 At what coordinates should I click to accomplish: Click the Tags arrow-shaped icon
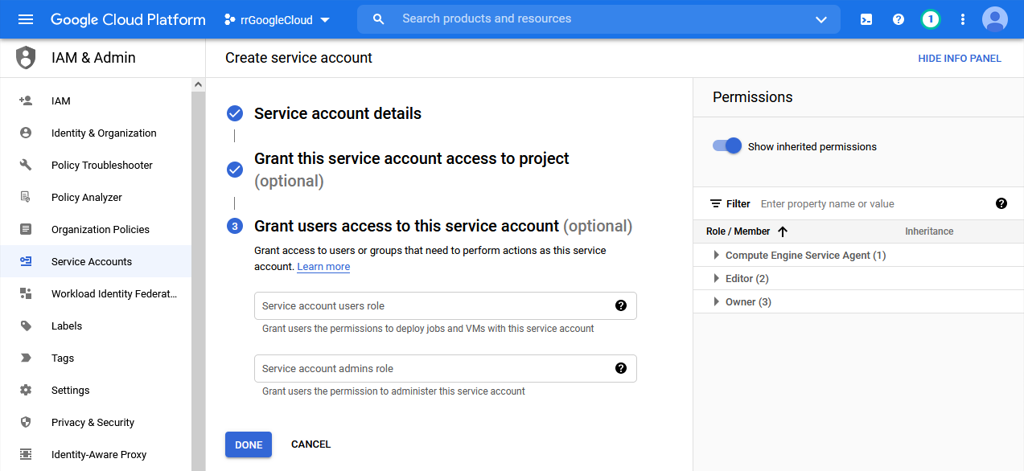[x=25, y=357]
